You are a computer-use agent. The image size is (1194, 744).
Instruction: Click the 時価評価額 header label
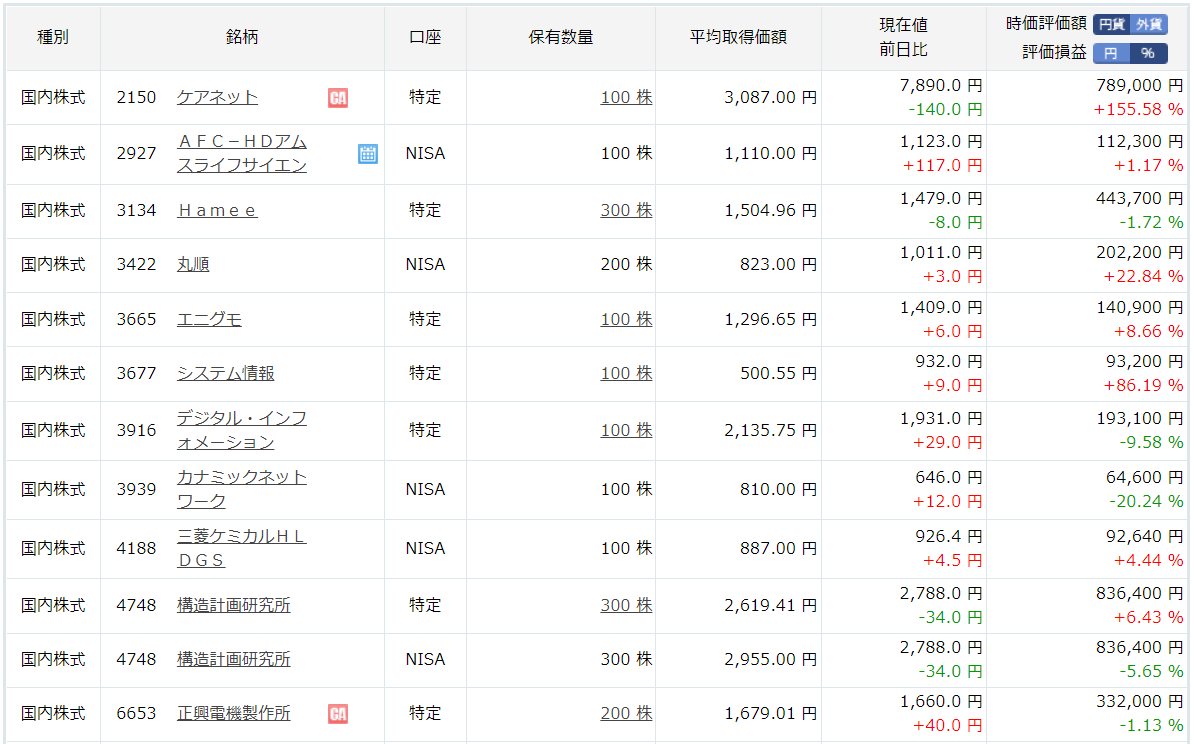(1046, 24)
